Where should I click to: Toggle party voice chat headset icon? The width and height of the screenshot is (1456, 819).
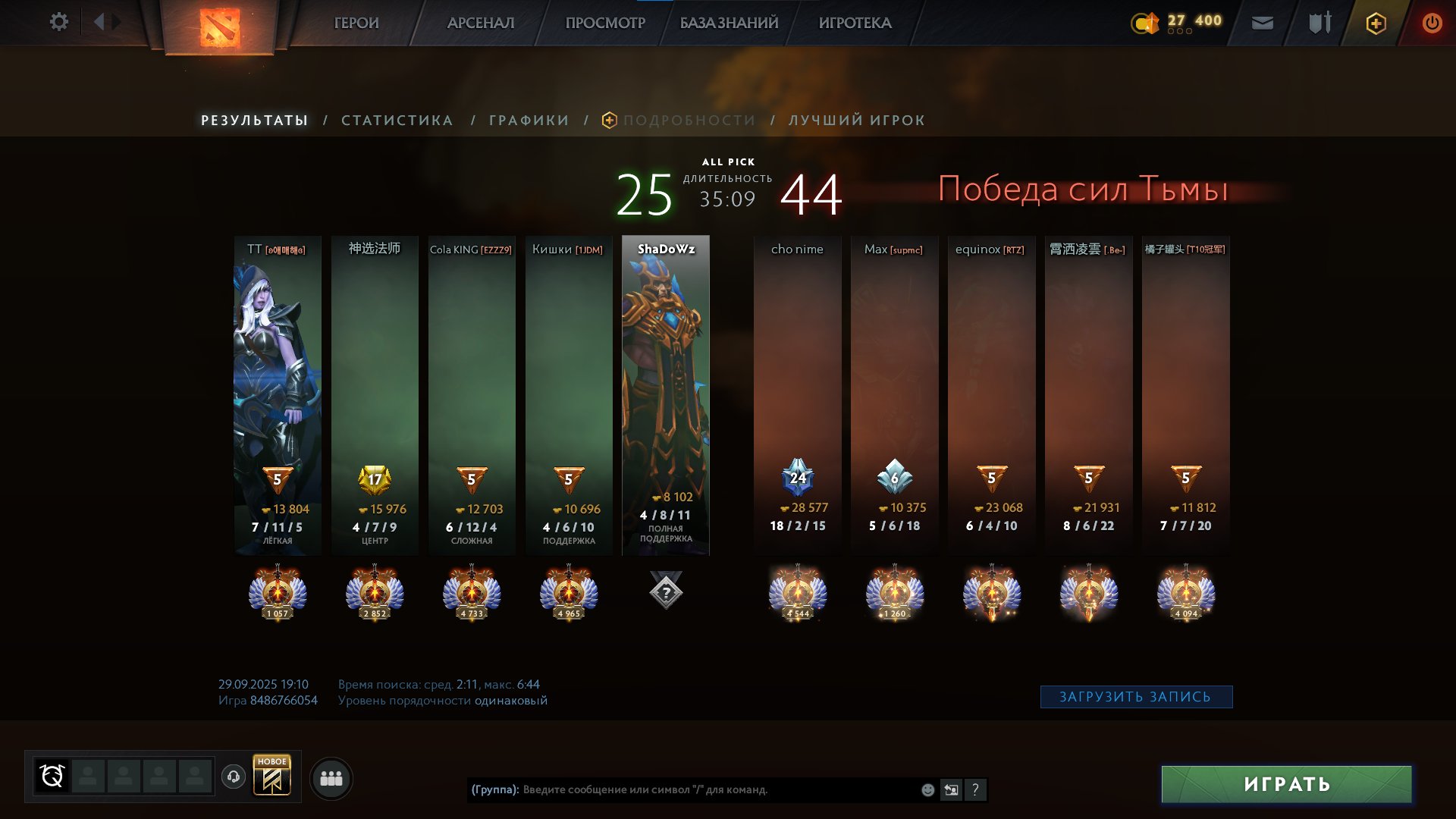click(234, 777)
